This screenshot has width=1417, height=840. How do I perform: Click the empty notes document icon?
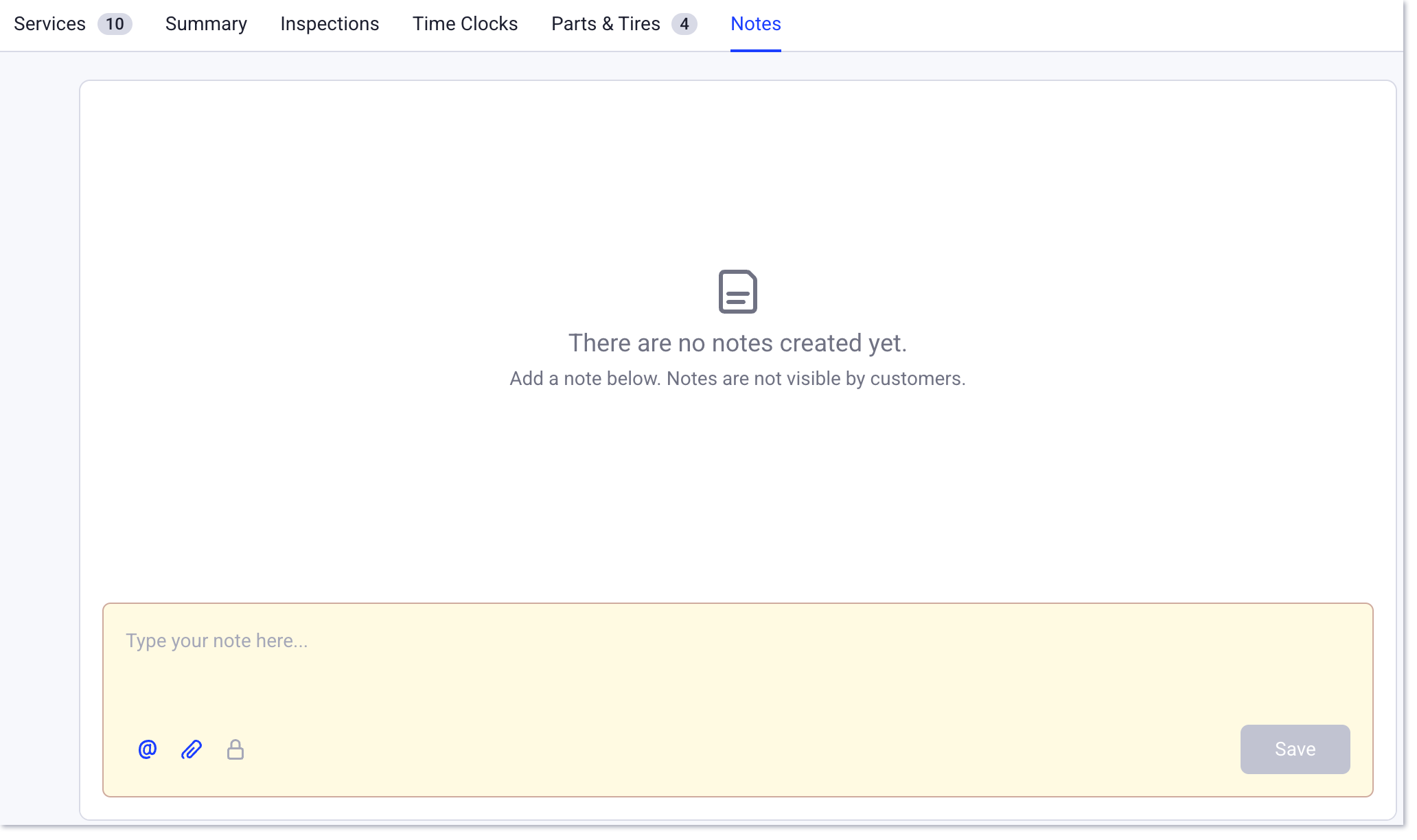737,292
